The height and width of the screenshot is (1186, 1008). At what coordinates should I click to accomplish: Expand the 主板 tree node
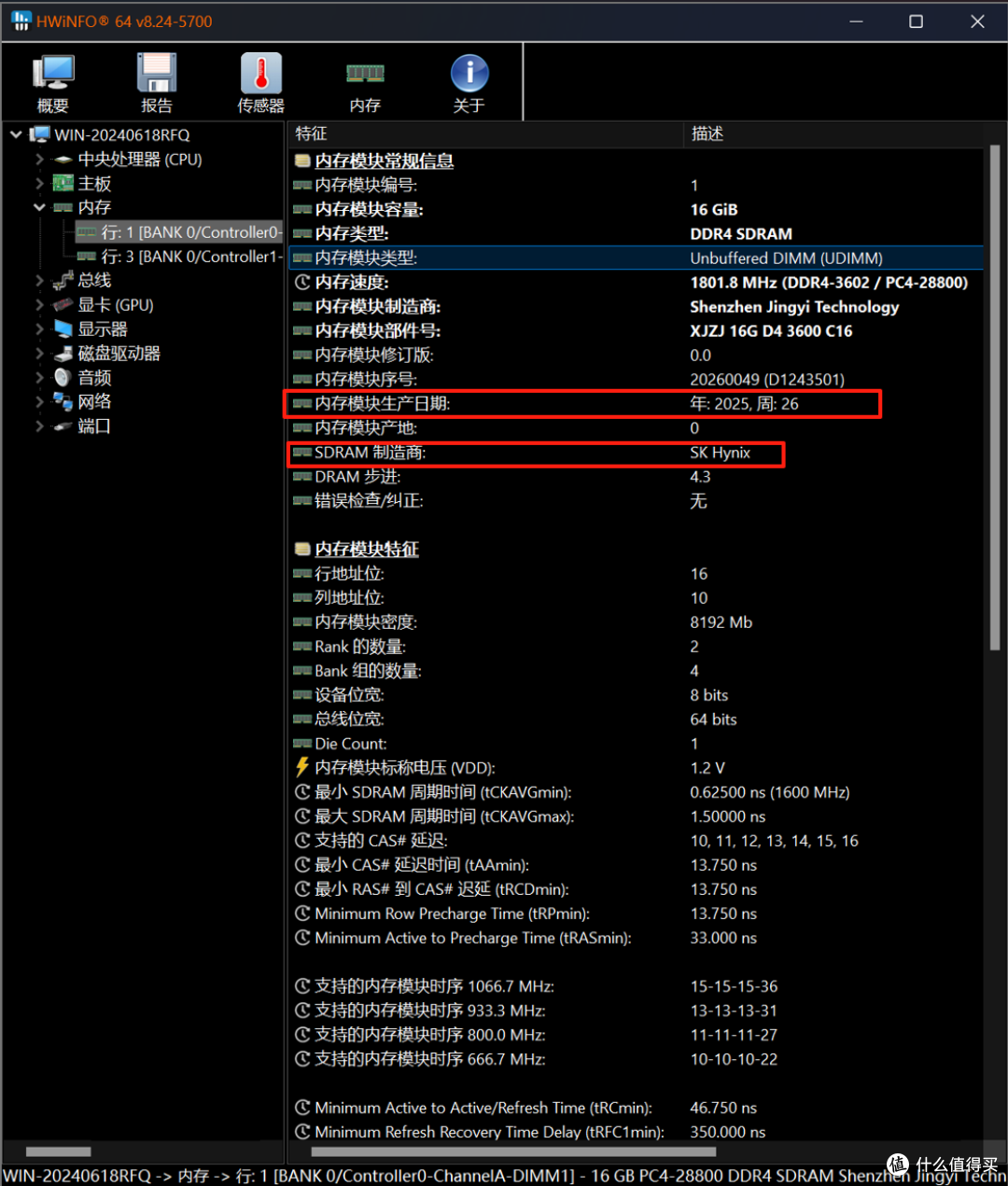[39, 183]
